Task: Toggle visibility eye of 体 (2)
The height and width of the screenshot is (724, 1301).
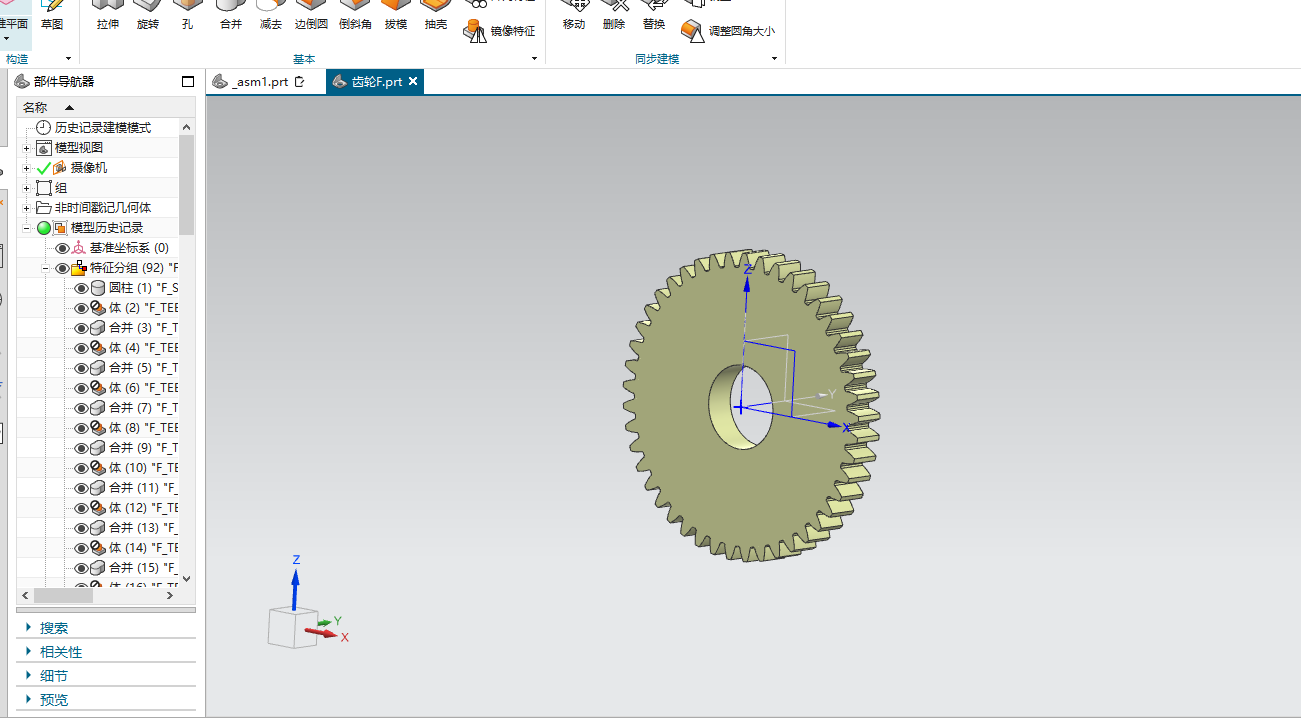Action: (82, 308)
